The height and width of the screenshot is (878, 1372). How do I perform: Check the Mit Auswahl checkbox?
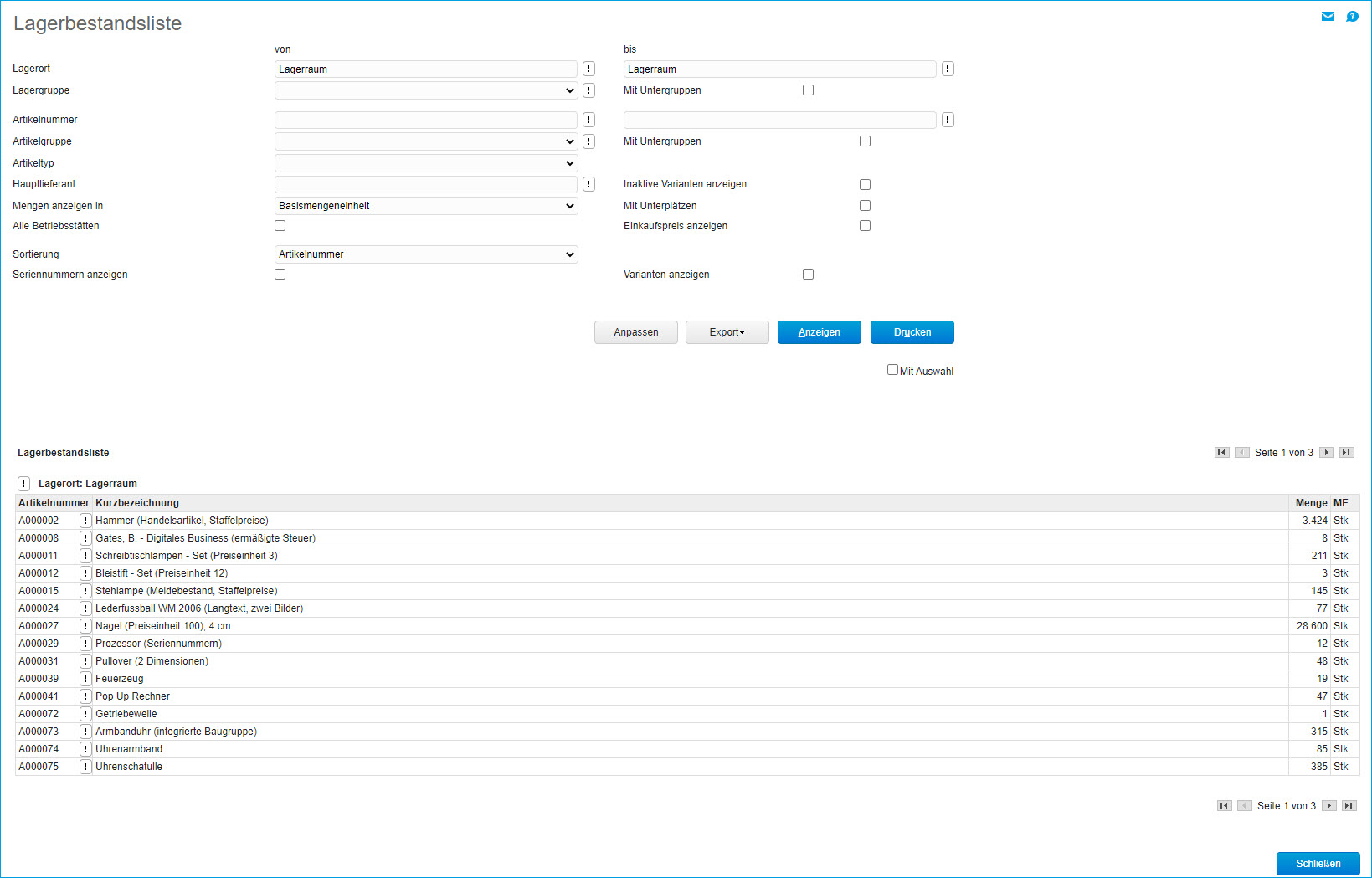(892, 370)
